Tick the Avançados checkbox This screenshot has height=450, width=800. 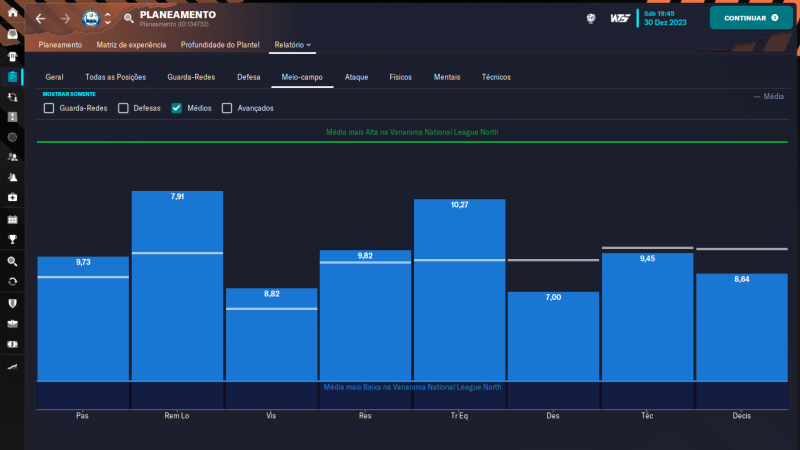pos(227,108)
